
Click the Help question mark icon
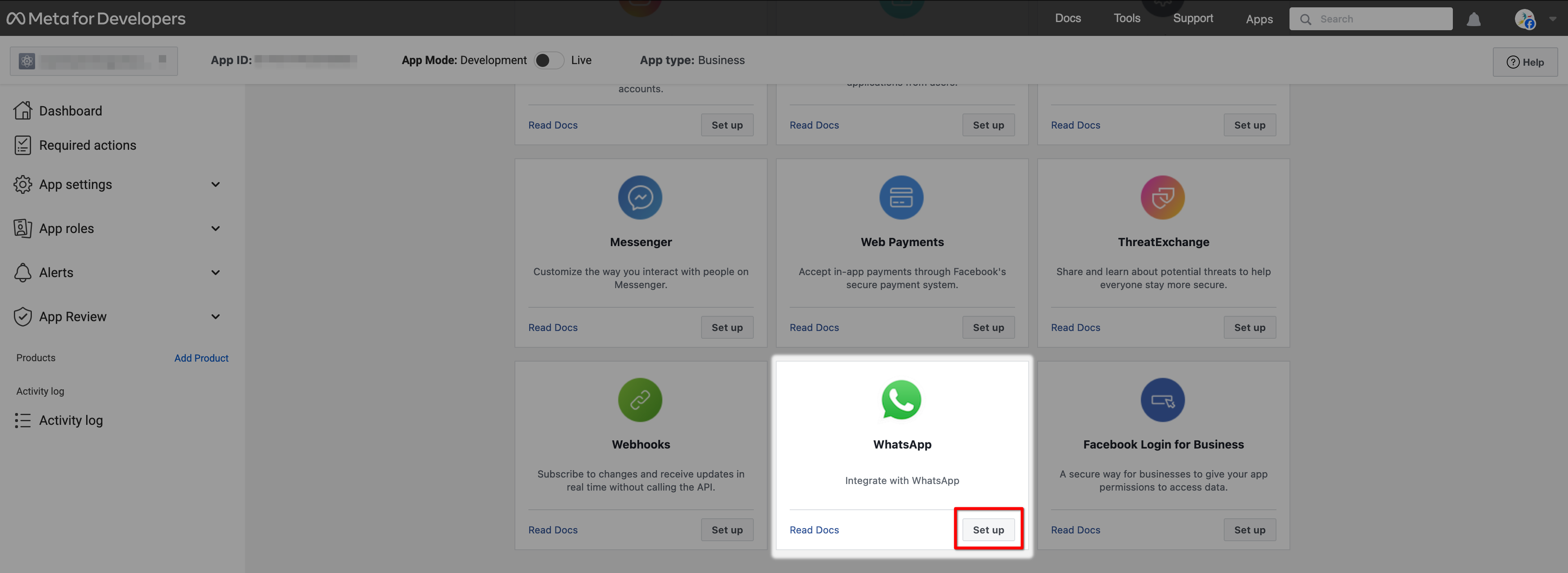pyautogui.click(x=1512, y=62)
